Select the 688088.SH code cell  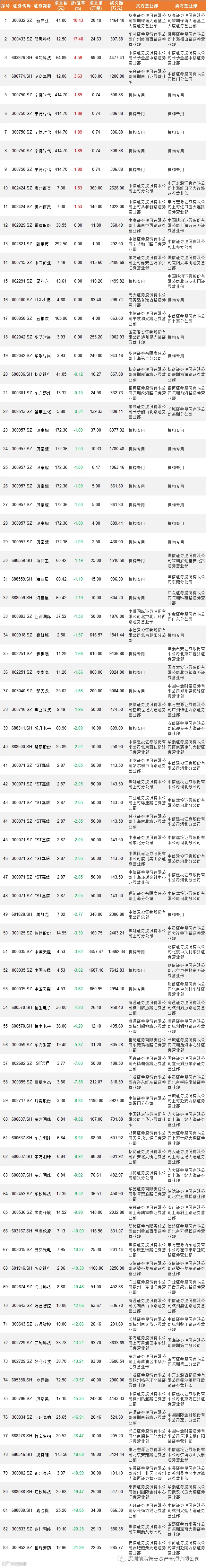(21, 1493)
